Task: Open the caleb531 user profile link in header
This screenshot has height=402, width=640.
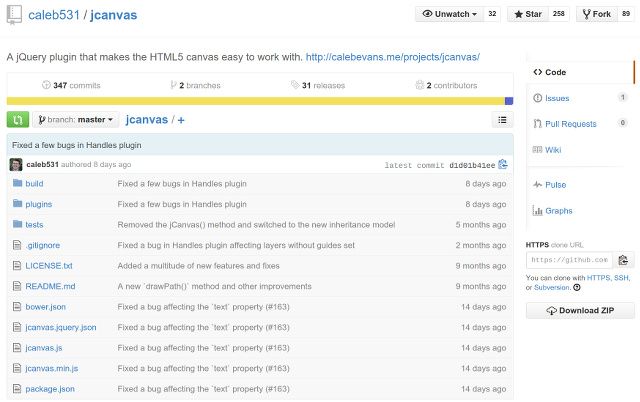Action: click(54, 15)
